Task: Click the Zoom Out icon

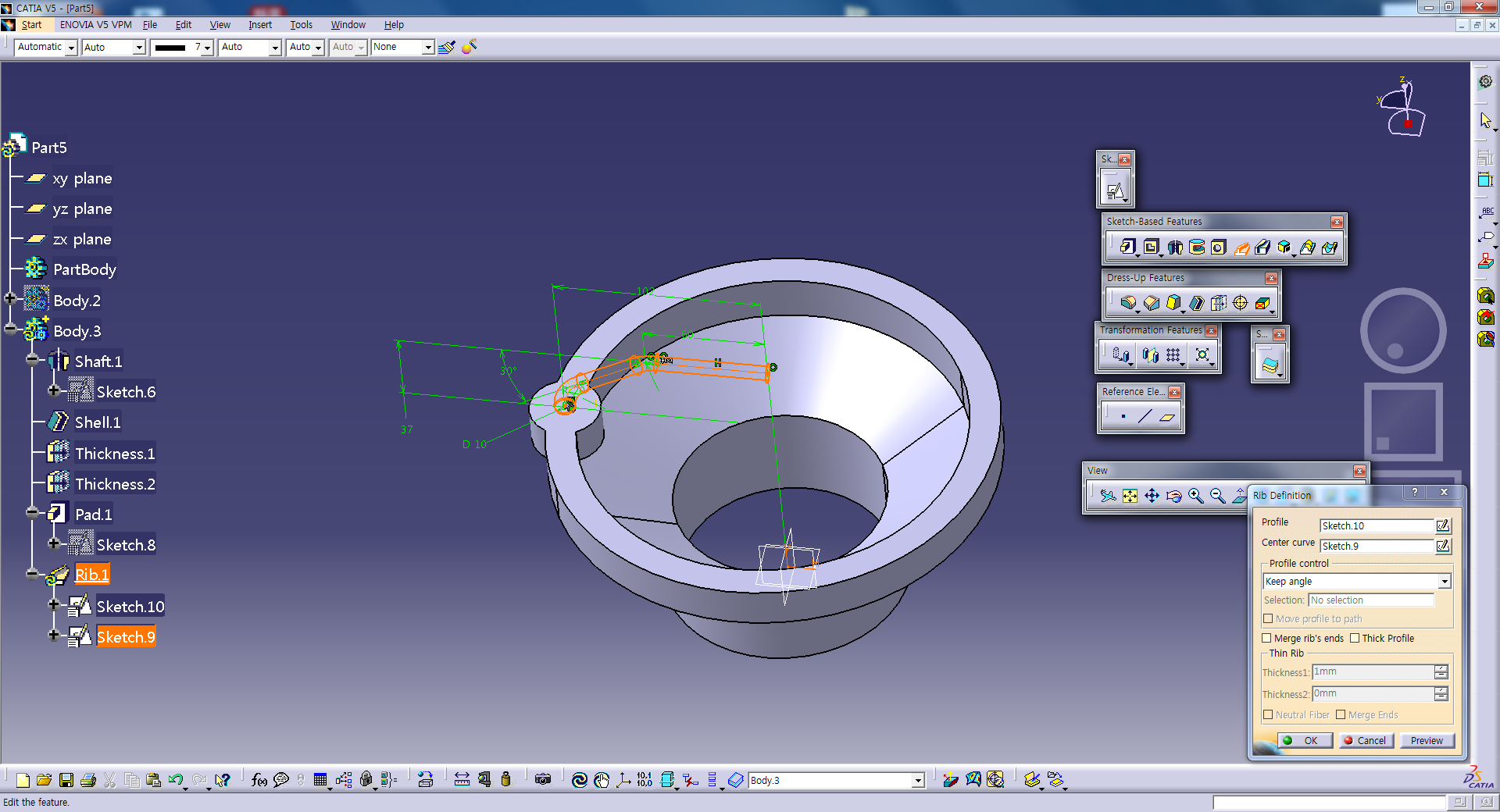Action: click(1217, 496)
